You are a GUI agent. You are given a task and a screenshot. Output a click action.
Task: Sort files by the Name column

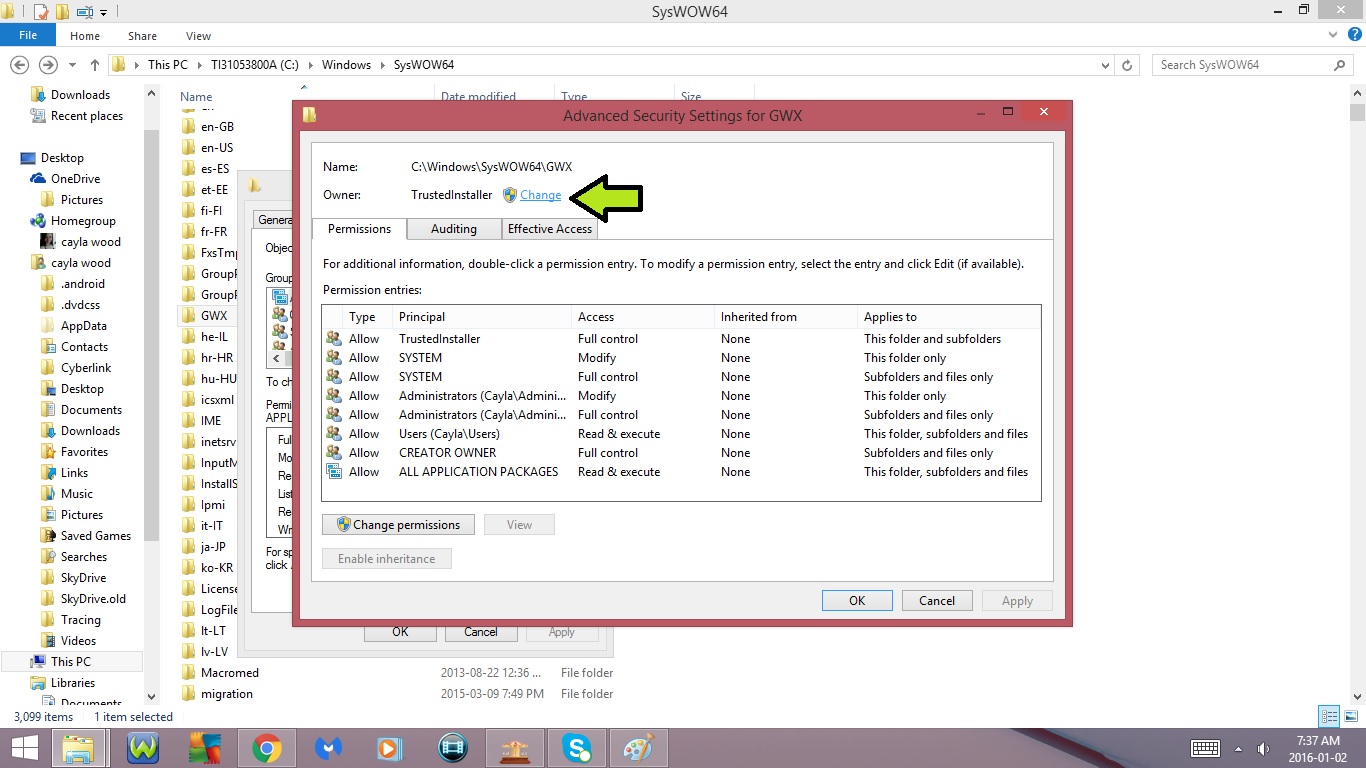point(196,97)
